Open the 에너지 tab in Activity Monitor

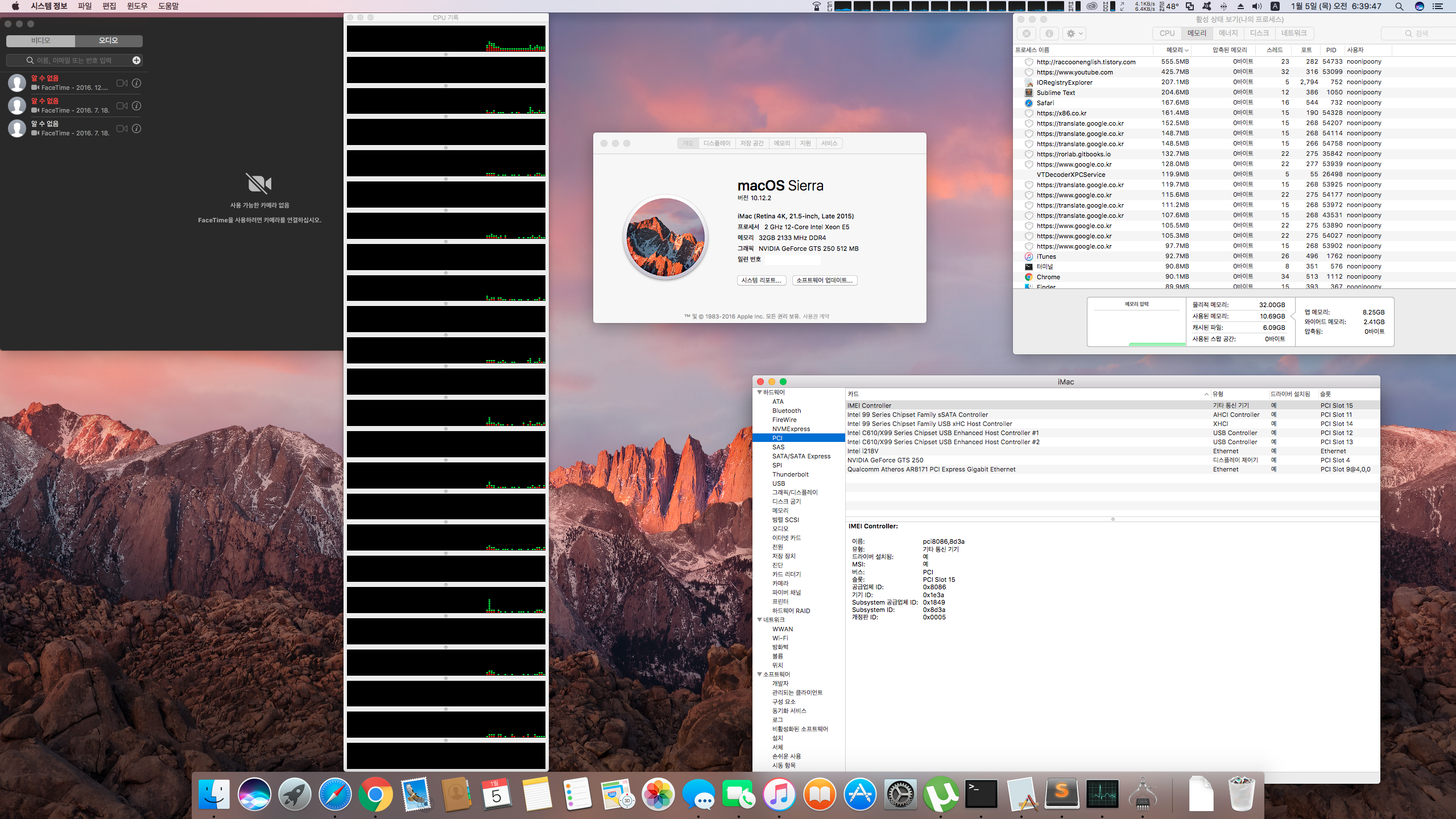(x=1228, y=34)
